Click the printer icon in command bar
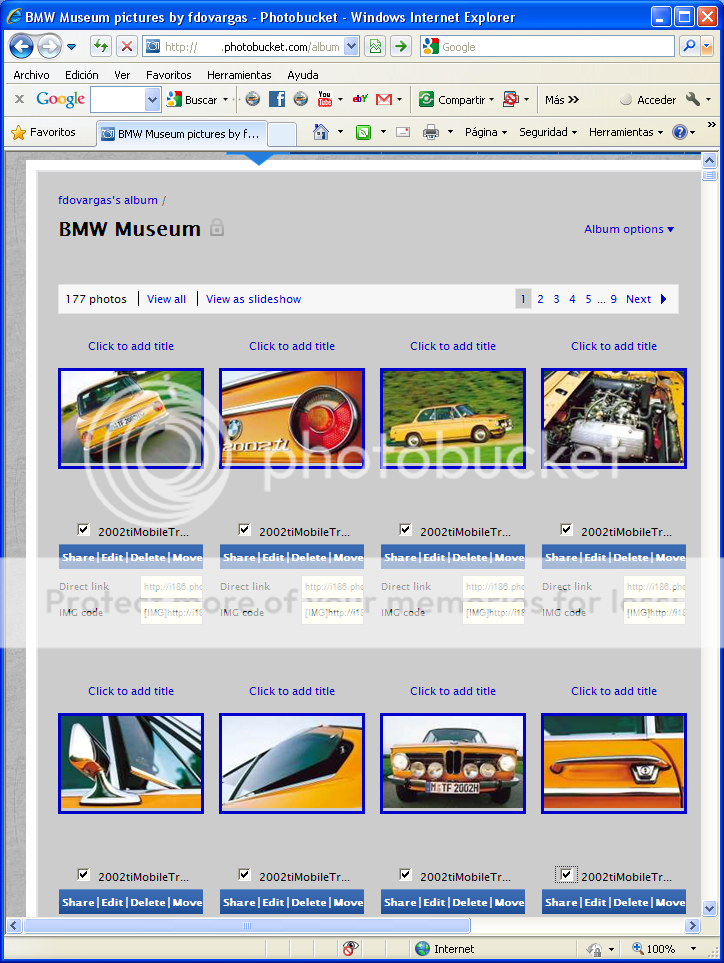This screenshot has width=724, height=963. 431,132
